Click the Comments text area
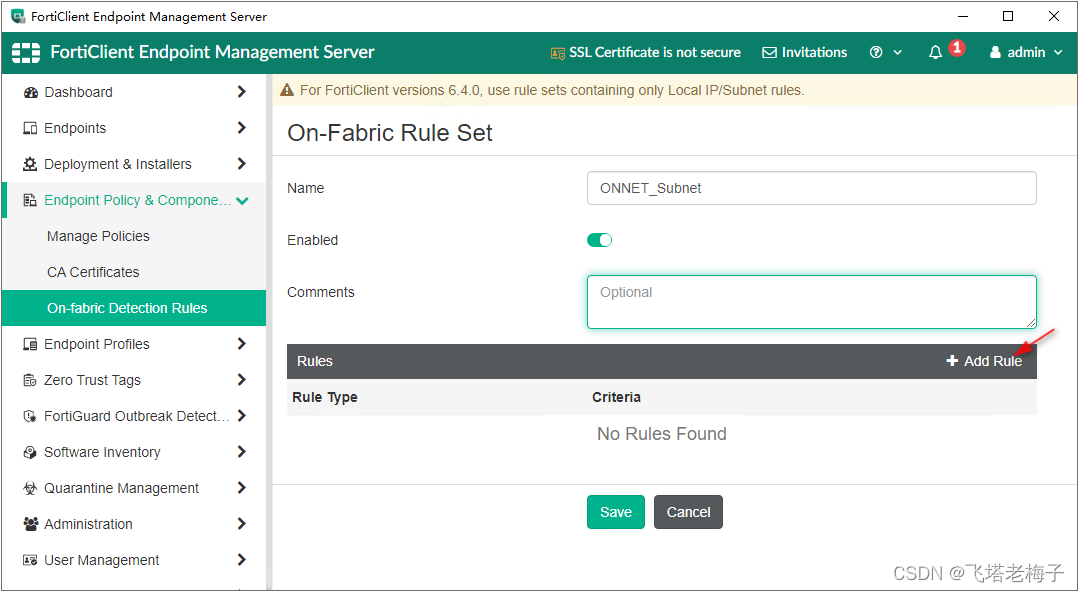This screenshot has width=1079, height=592. pyautogui.click(x=811, y=302)
